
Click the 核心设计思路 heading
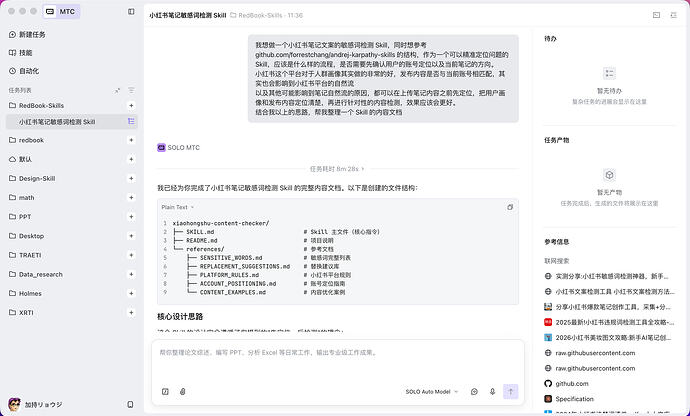coord(180,317)
